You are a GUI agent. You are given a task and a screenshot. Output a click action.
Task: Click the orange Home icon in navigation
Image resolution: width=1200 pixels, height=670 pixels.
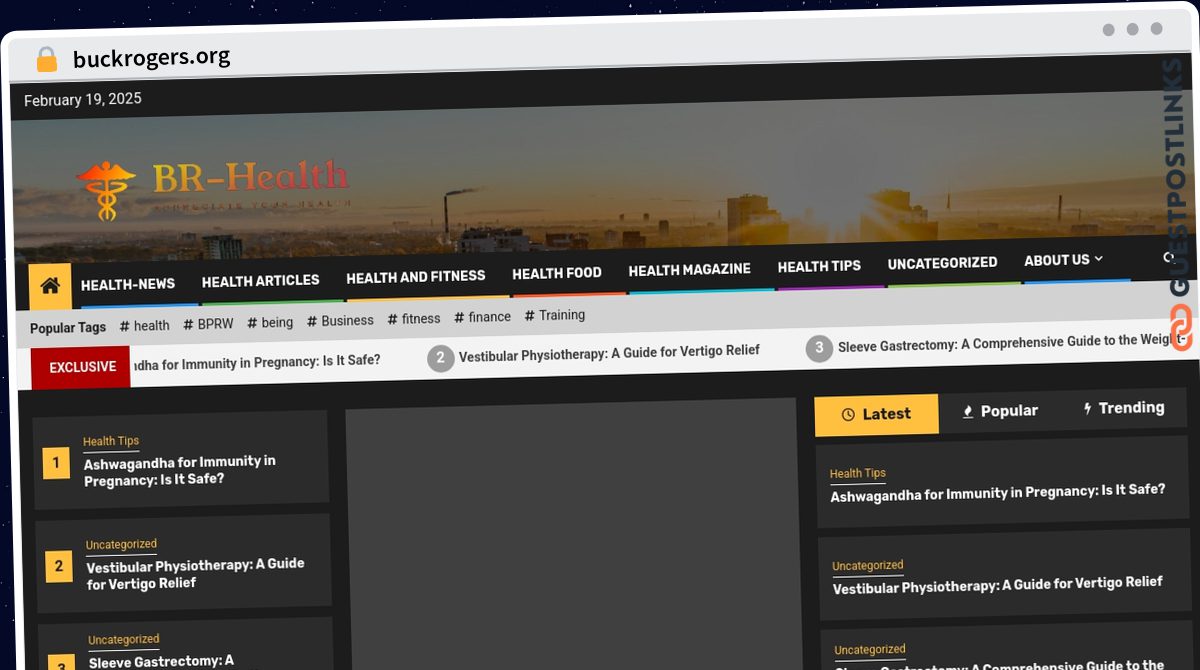click(x=50, y=286)
